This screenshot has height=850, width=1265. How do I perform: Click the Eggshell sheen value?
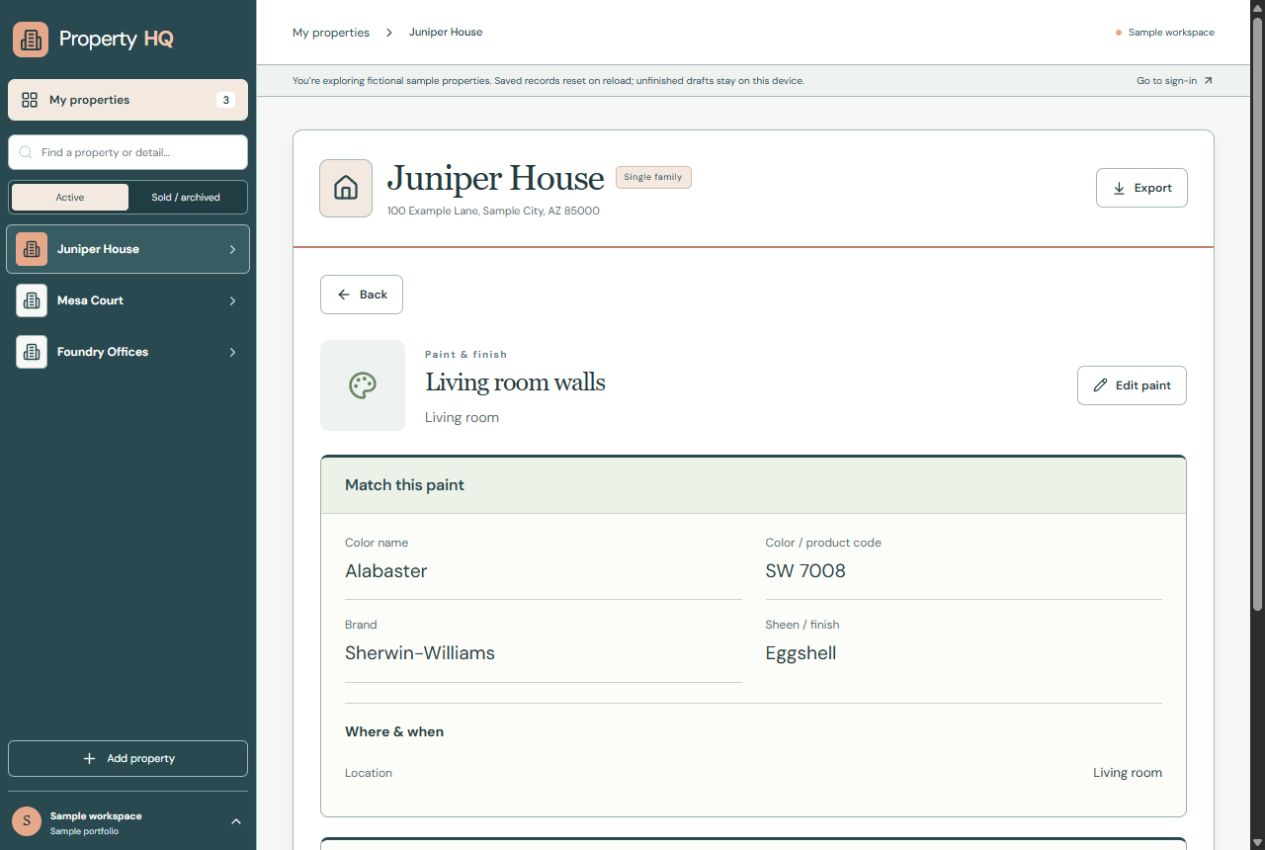point(801,654)
